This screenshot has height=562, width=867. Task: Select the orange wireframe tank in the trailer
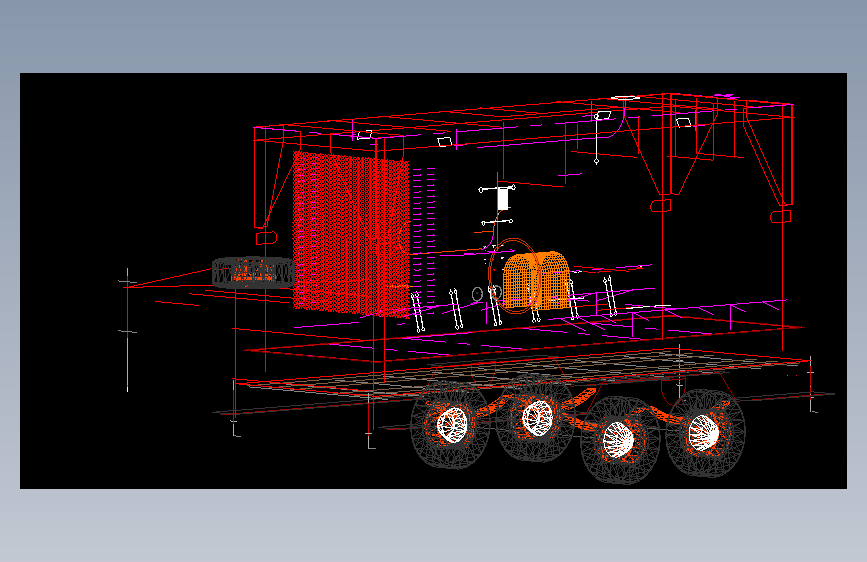[536, 280]
